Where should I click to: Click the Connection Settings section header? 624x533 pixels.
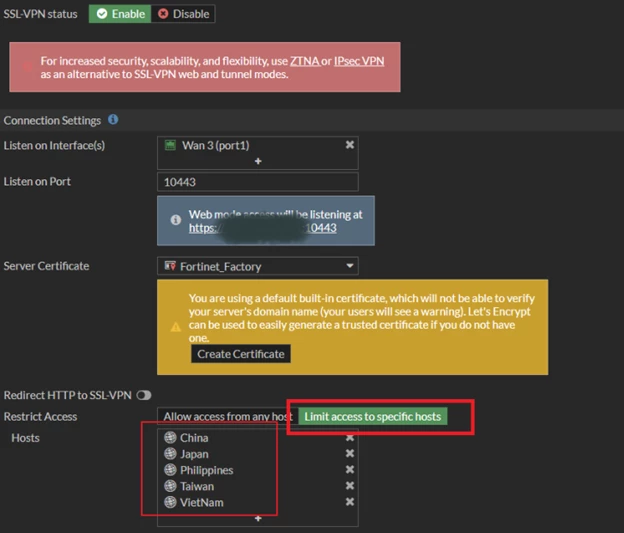(x=52, y=121)
